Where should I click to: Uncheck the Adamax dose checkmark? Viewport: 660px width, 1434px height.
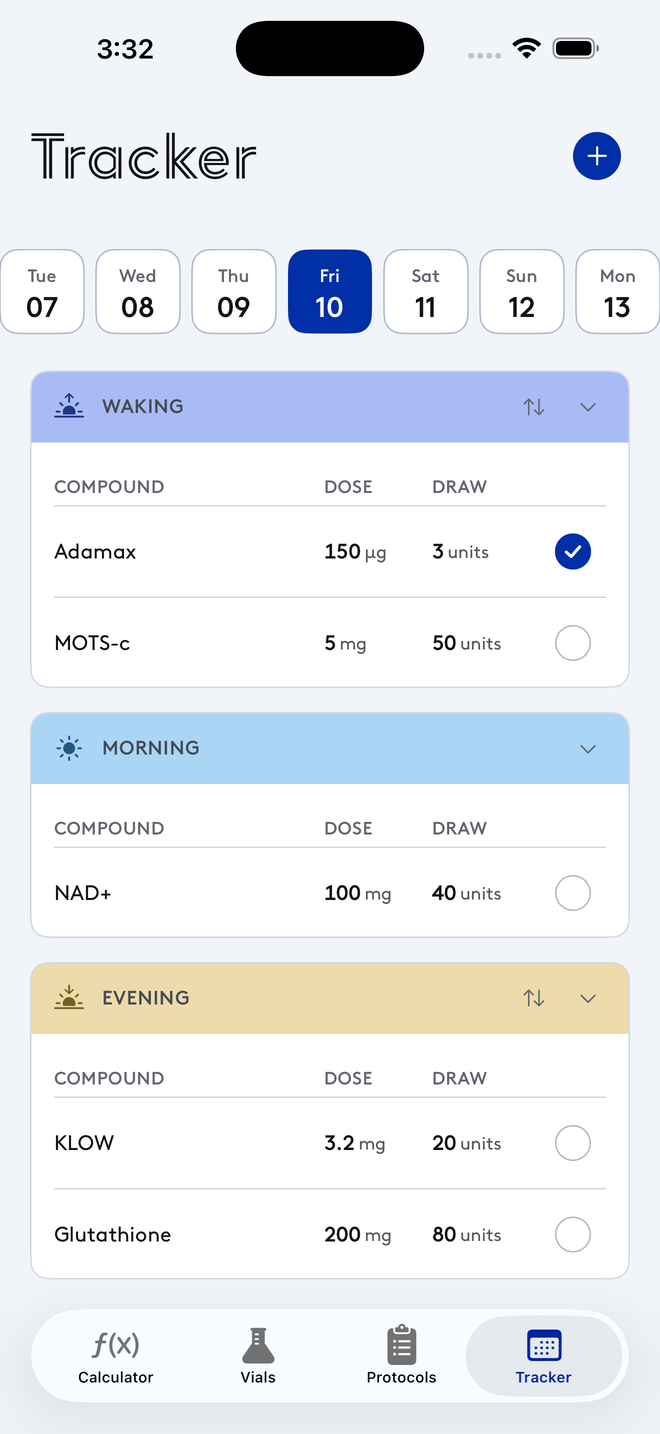[x=573, y=551]
